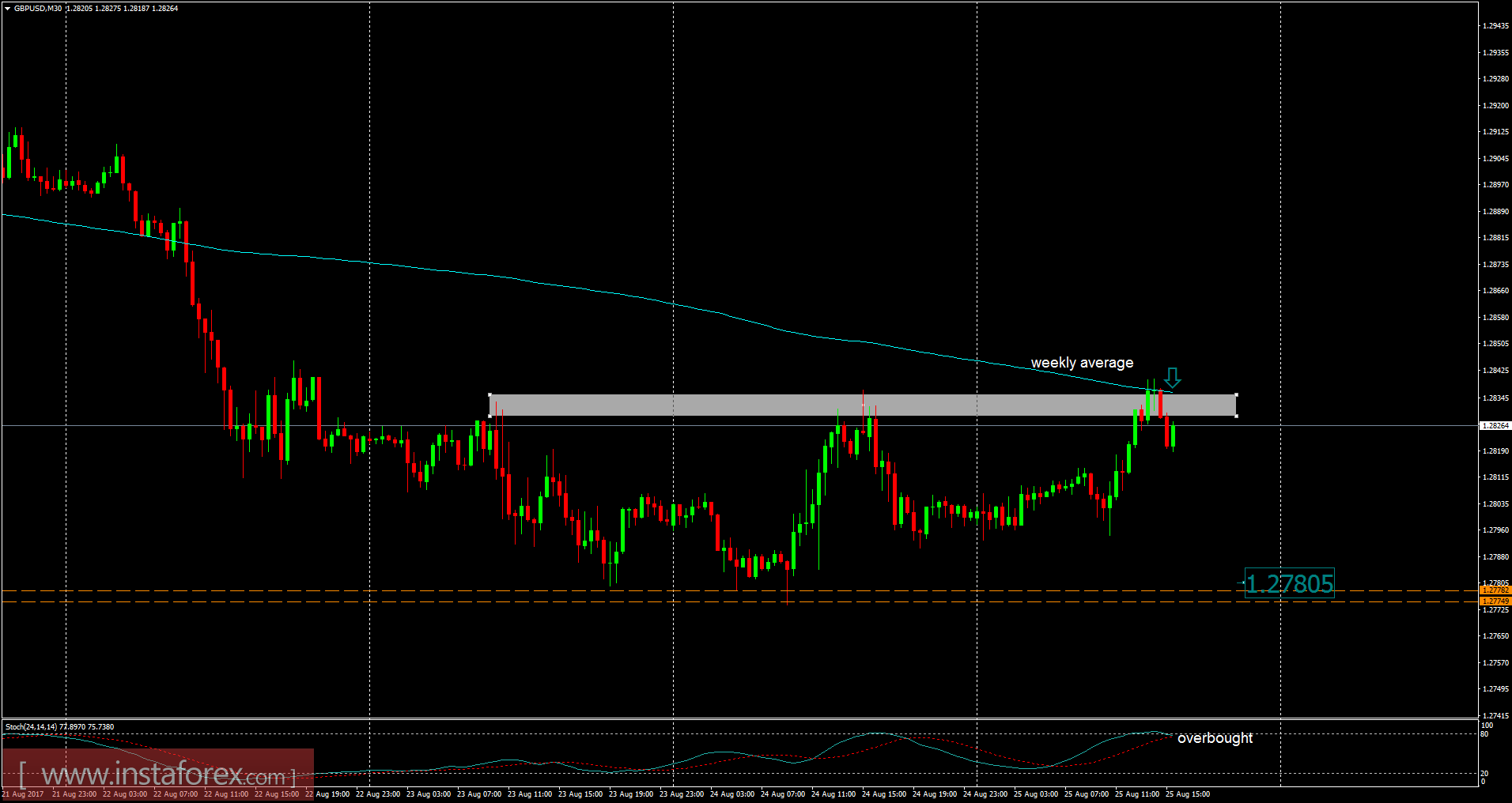Click the stochastic 20 level label

click(1484, 774)
